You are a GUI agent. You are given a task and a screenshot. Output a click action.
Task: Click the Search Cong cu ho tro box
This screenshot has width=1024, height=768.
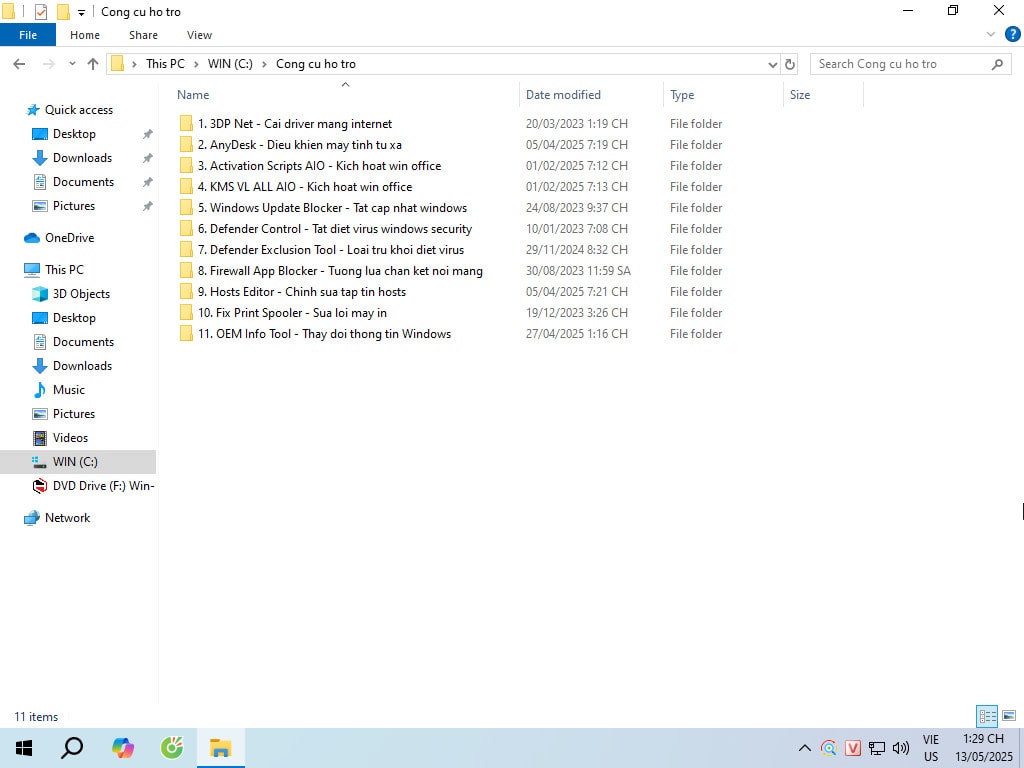[909, 64]
